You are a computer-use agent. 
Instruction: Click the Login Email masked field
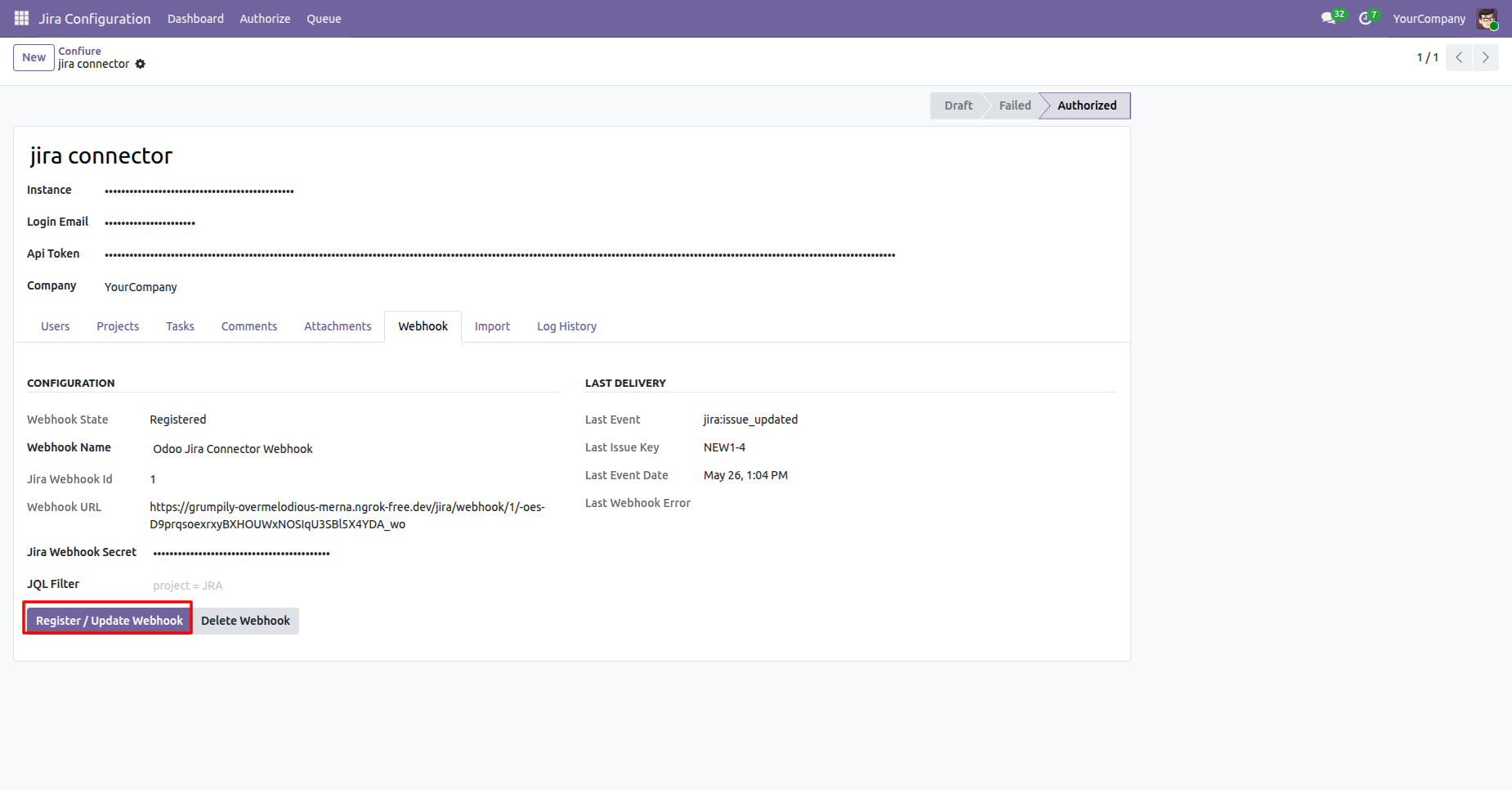[x=150, y=222]
